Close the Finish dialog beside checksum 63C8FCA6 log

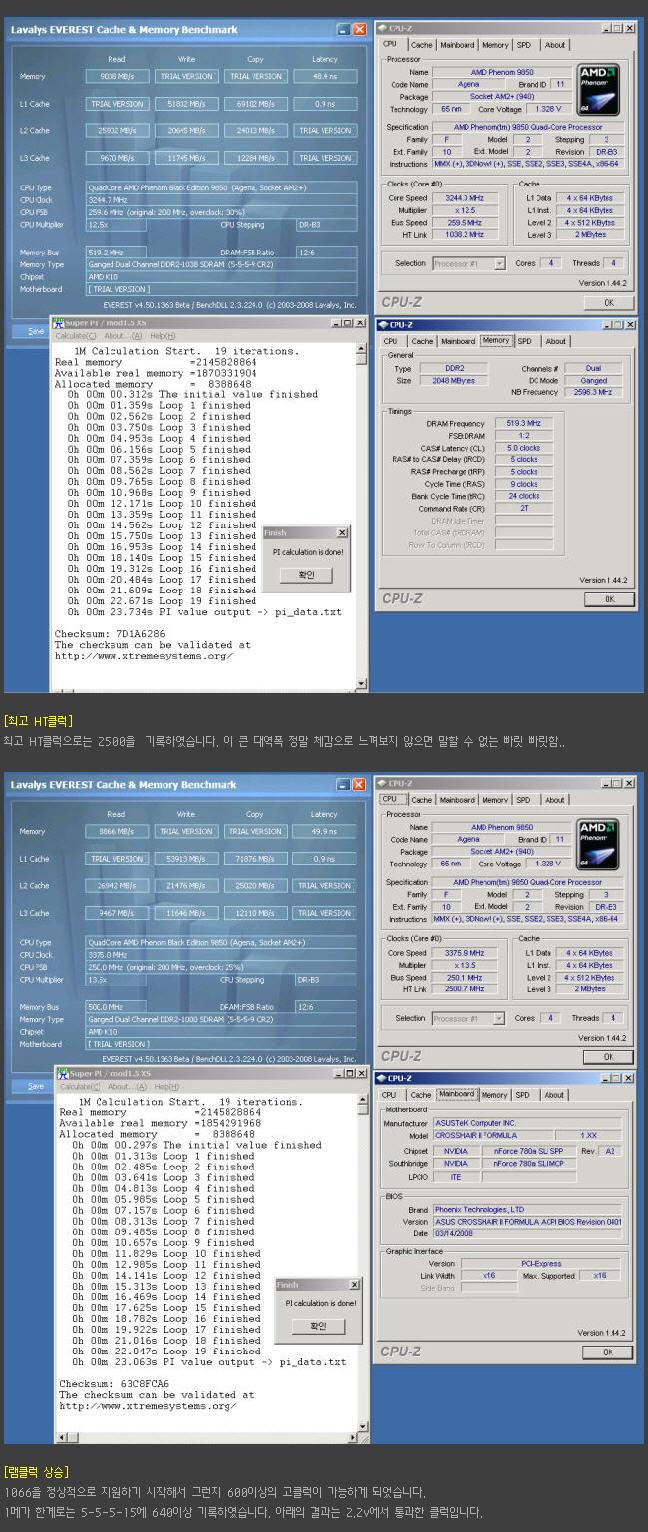coord(354,1285)
